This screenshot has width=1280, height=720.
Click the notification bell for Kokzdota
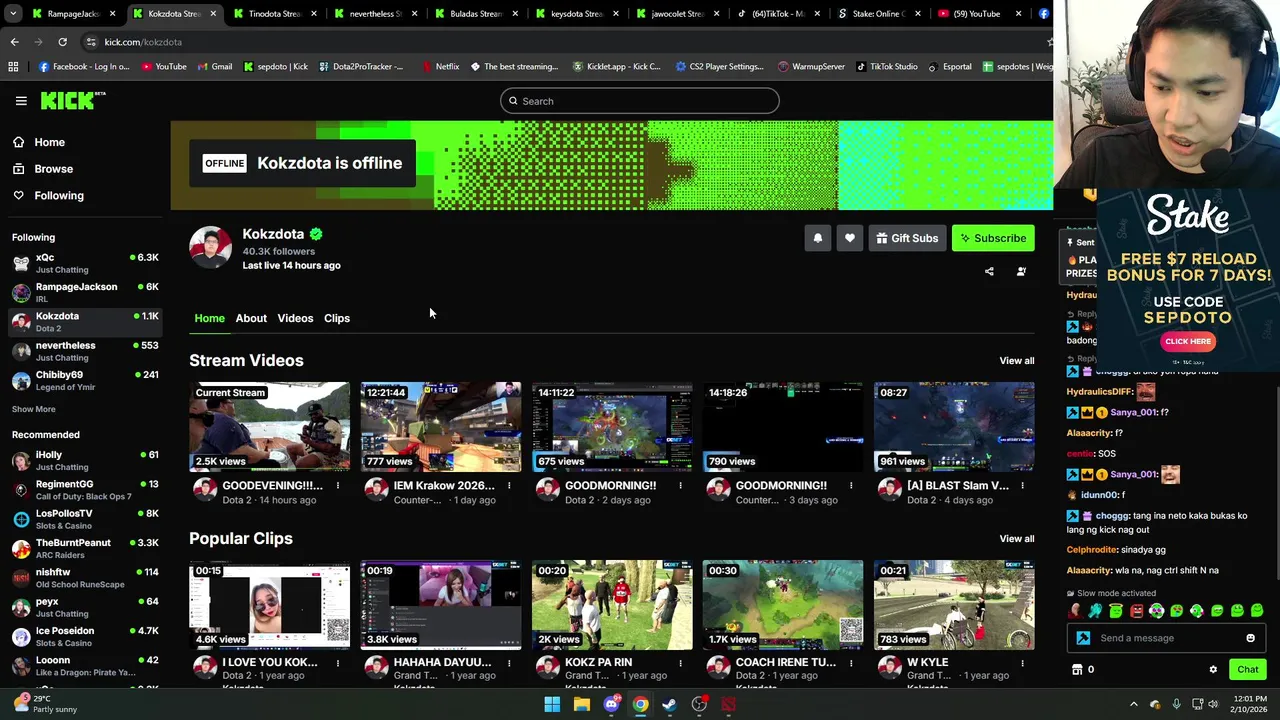pyautogui.click(x=818, y=238)
